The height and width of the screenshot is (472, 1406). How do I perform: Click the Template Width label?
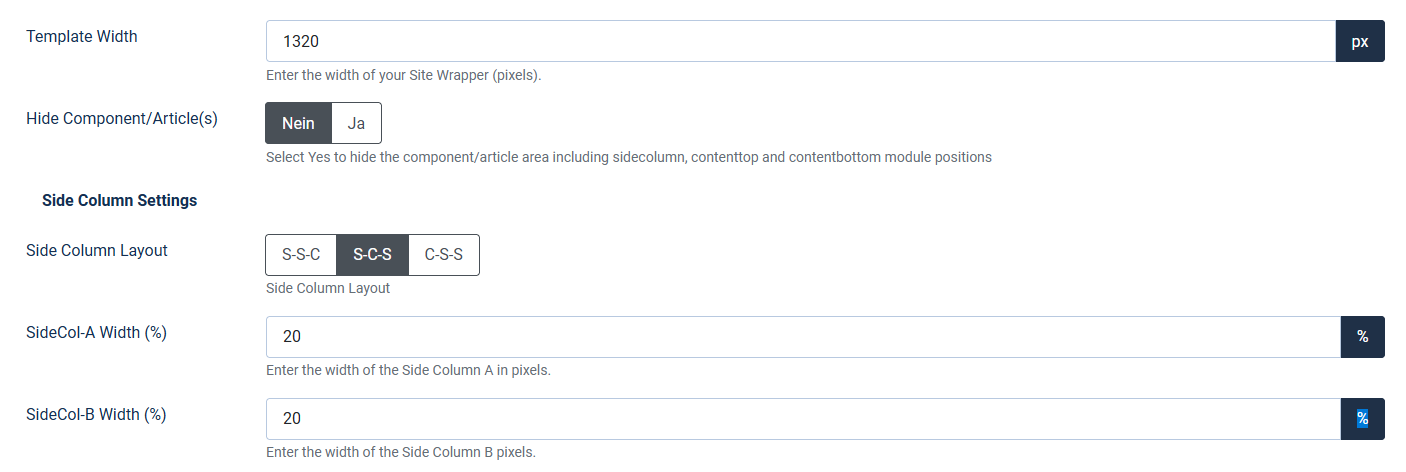[x=82, y=36]
